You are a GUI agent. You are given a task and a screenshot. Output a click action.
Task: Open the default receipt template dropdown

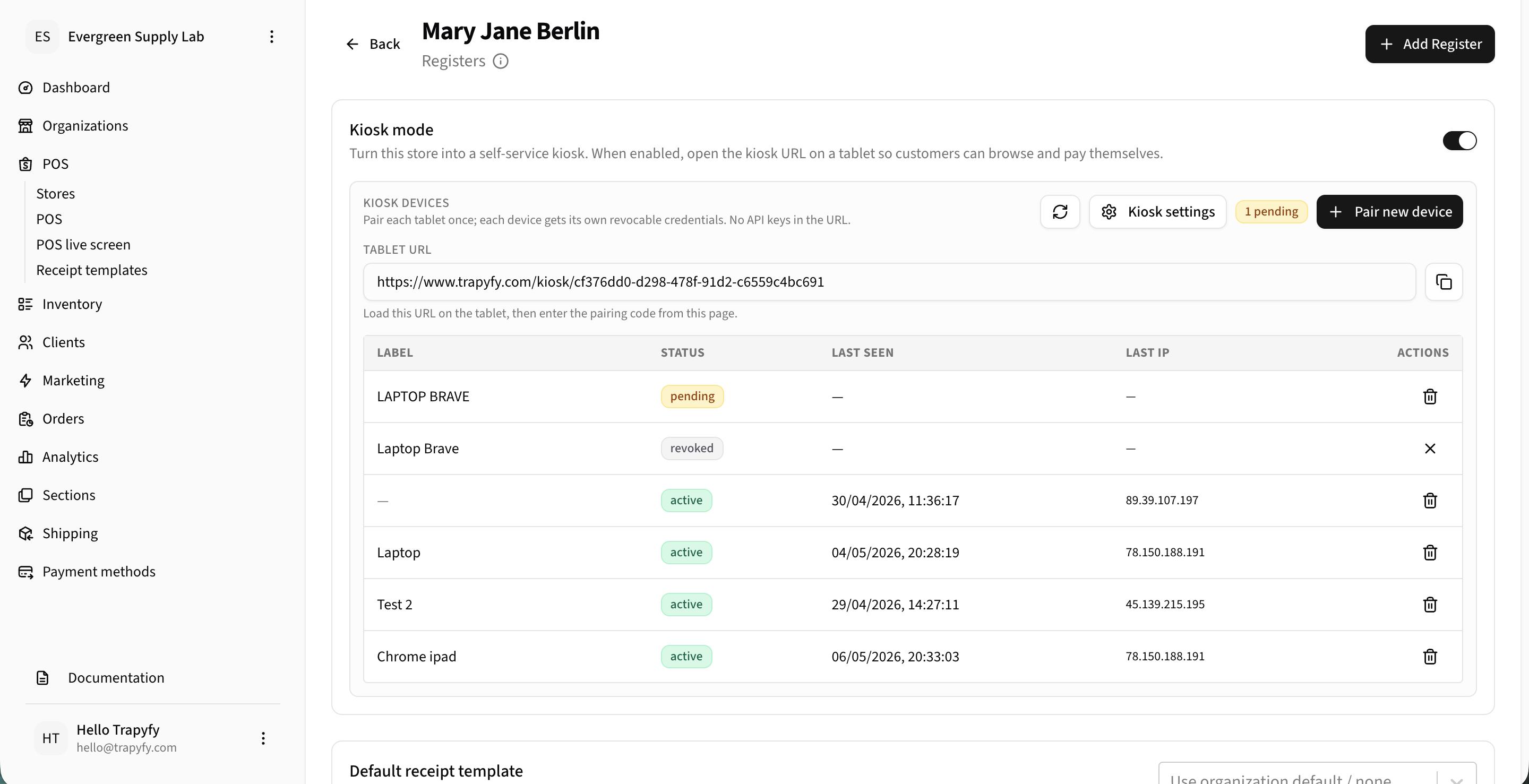point(1317,774)
